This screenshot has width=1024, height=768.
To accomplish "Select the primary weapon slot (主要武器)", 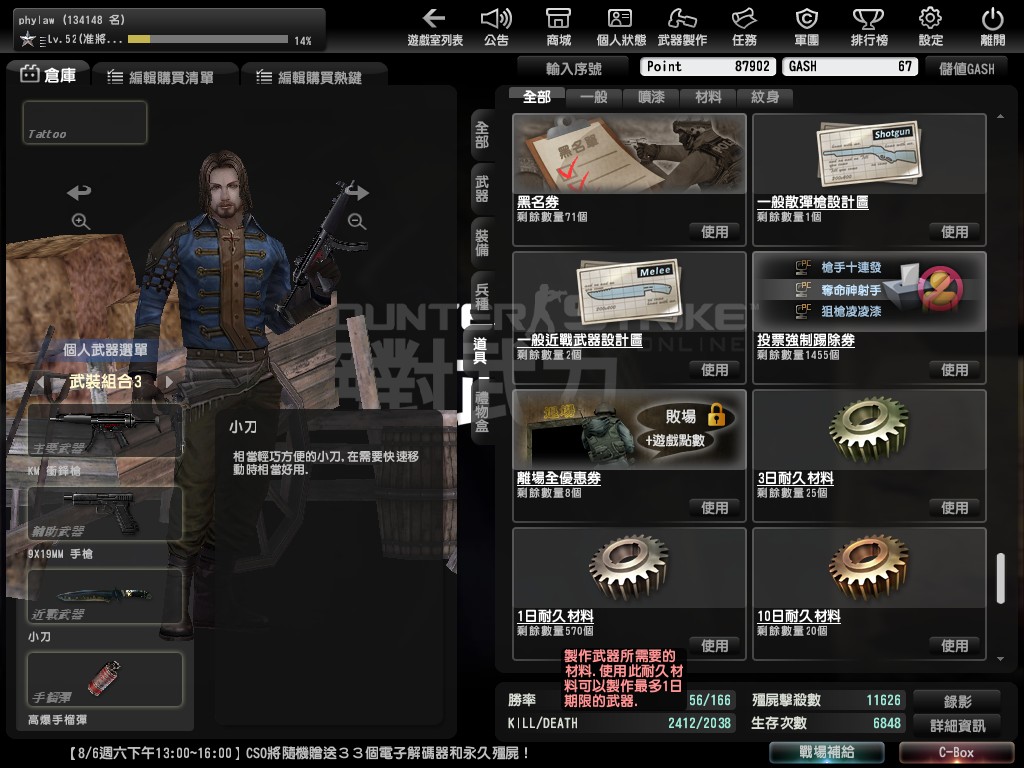I will (104, 430).
